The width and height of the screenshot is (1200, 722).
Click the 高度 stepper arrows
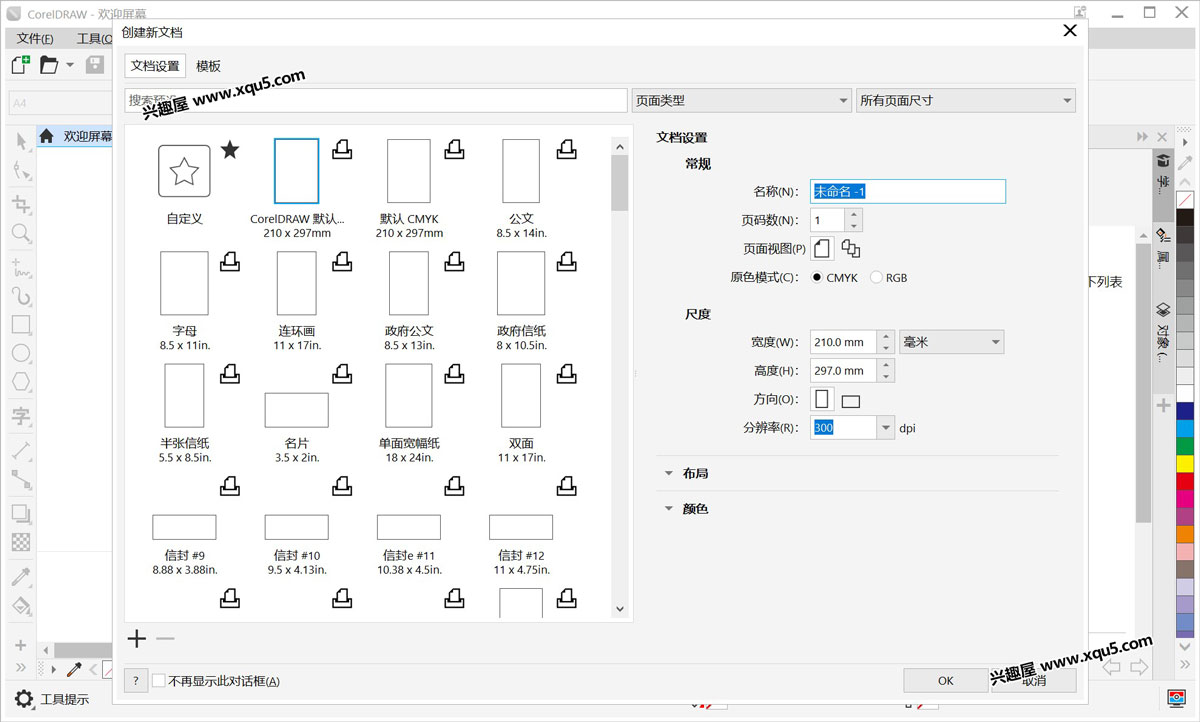click(x=885, y=370)
